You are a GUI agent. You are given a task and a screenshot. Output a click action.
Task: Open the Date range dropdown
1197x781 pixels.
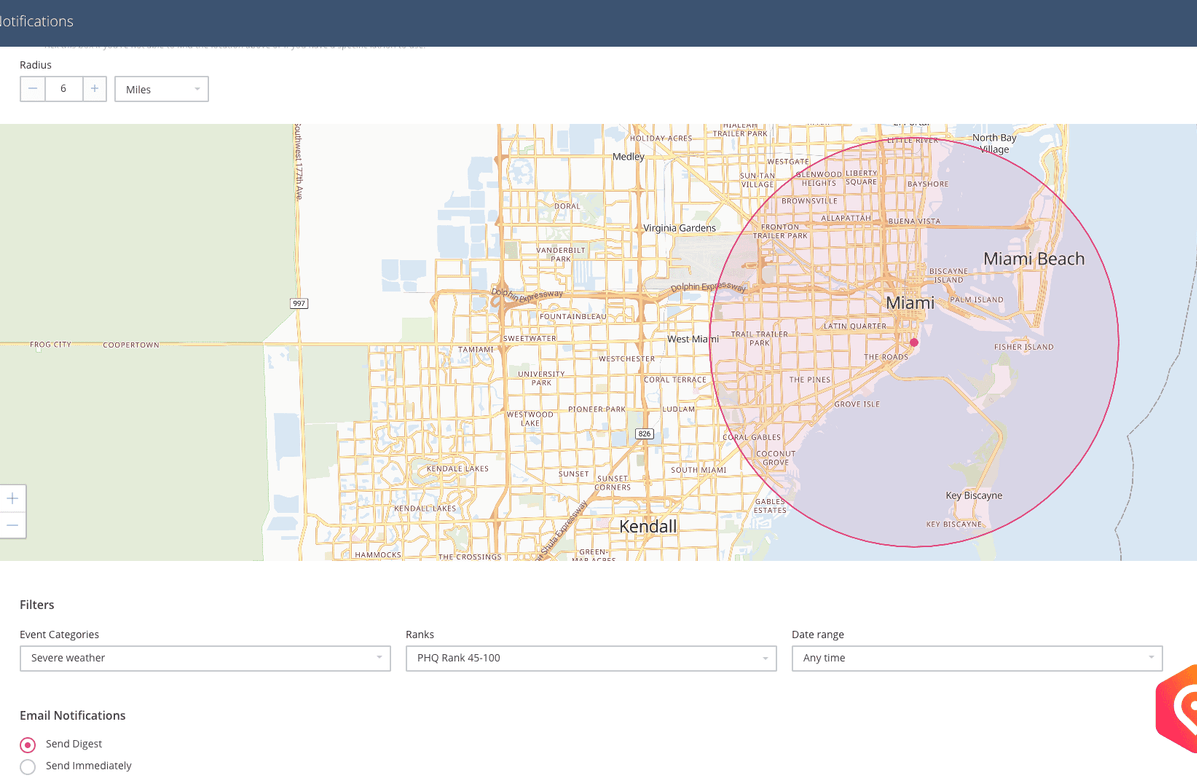[977, 658]
